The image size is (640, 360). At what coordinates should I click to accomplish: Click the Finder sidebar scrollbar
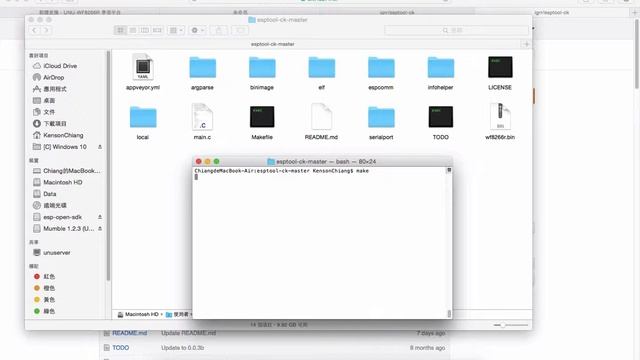[x=108, y=165]
